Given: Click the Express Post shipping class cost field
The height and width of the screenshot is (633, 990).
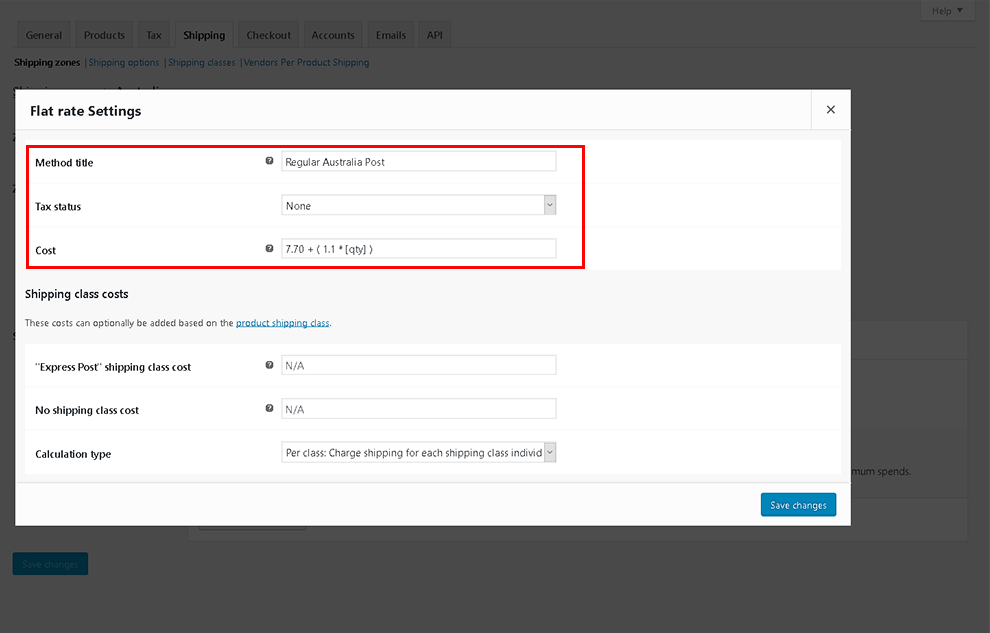Looking at the screenshot, I should 419,365.
